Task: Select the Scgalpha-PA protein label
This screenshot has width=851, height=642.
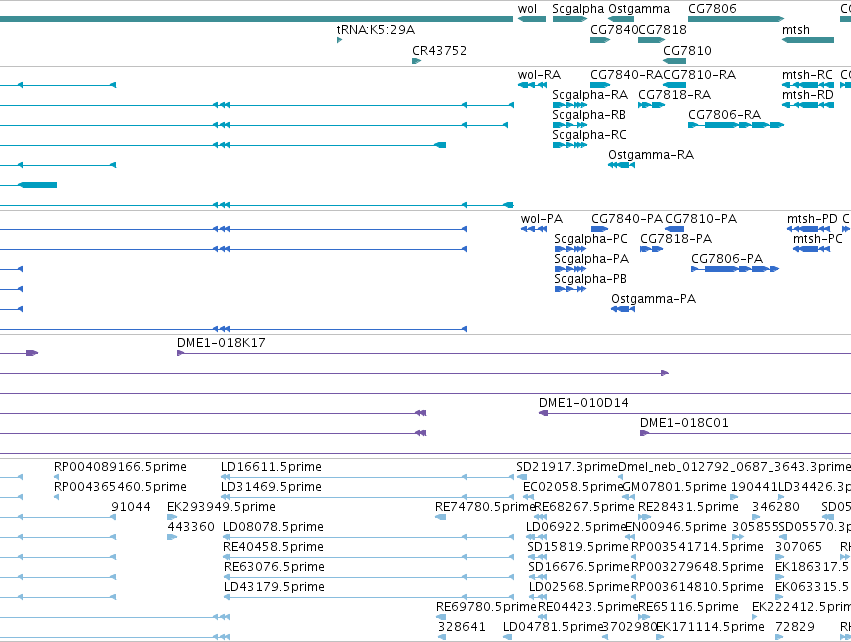Action: pyautogui.click(x=592, y=259)
